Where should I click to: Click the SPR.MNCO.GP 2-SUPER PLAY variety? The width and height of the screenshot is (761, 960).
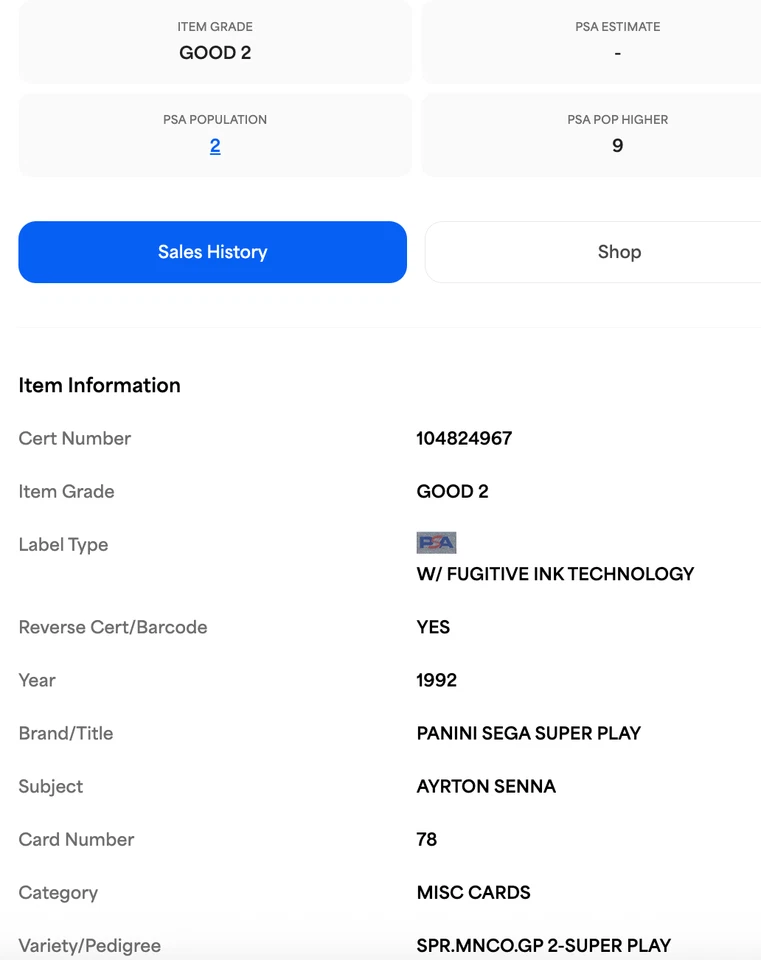coord(543,945)
